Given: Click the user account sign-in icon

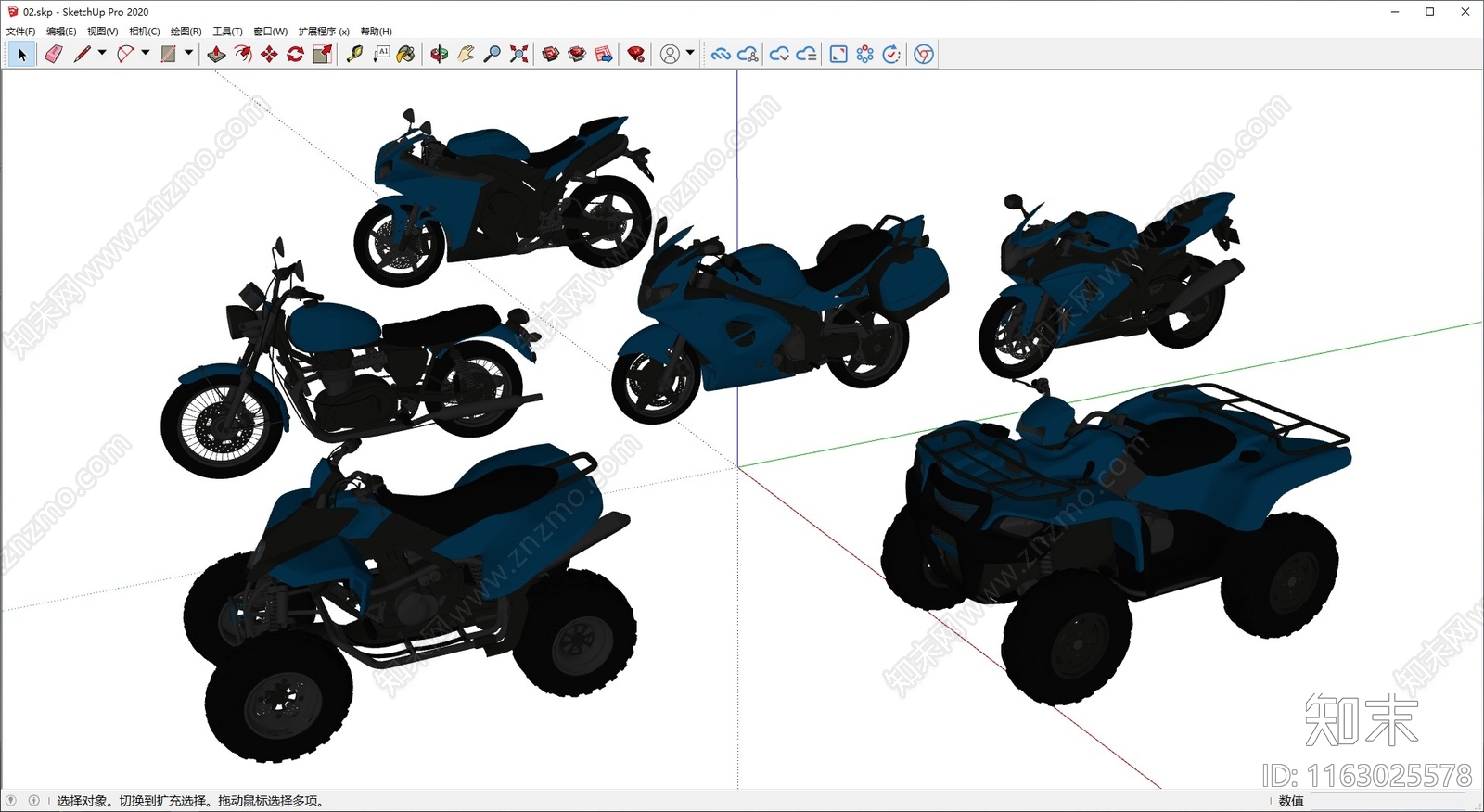Looking at the screenshot, I should (670, 55).
